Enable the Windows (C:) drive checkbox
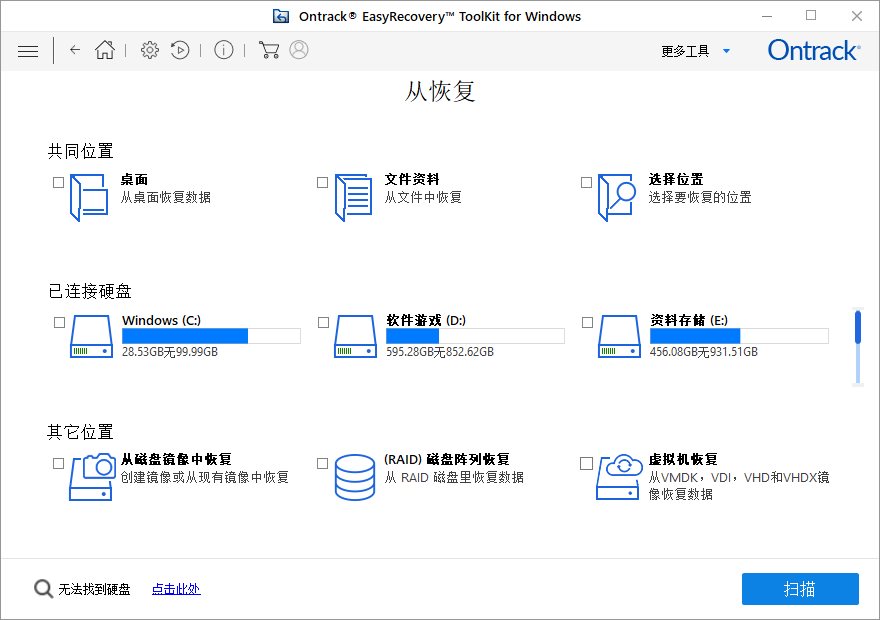The width and height of the screenshot is (880, 620). pyautogui.click(x=58, y=323)
